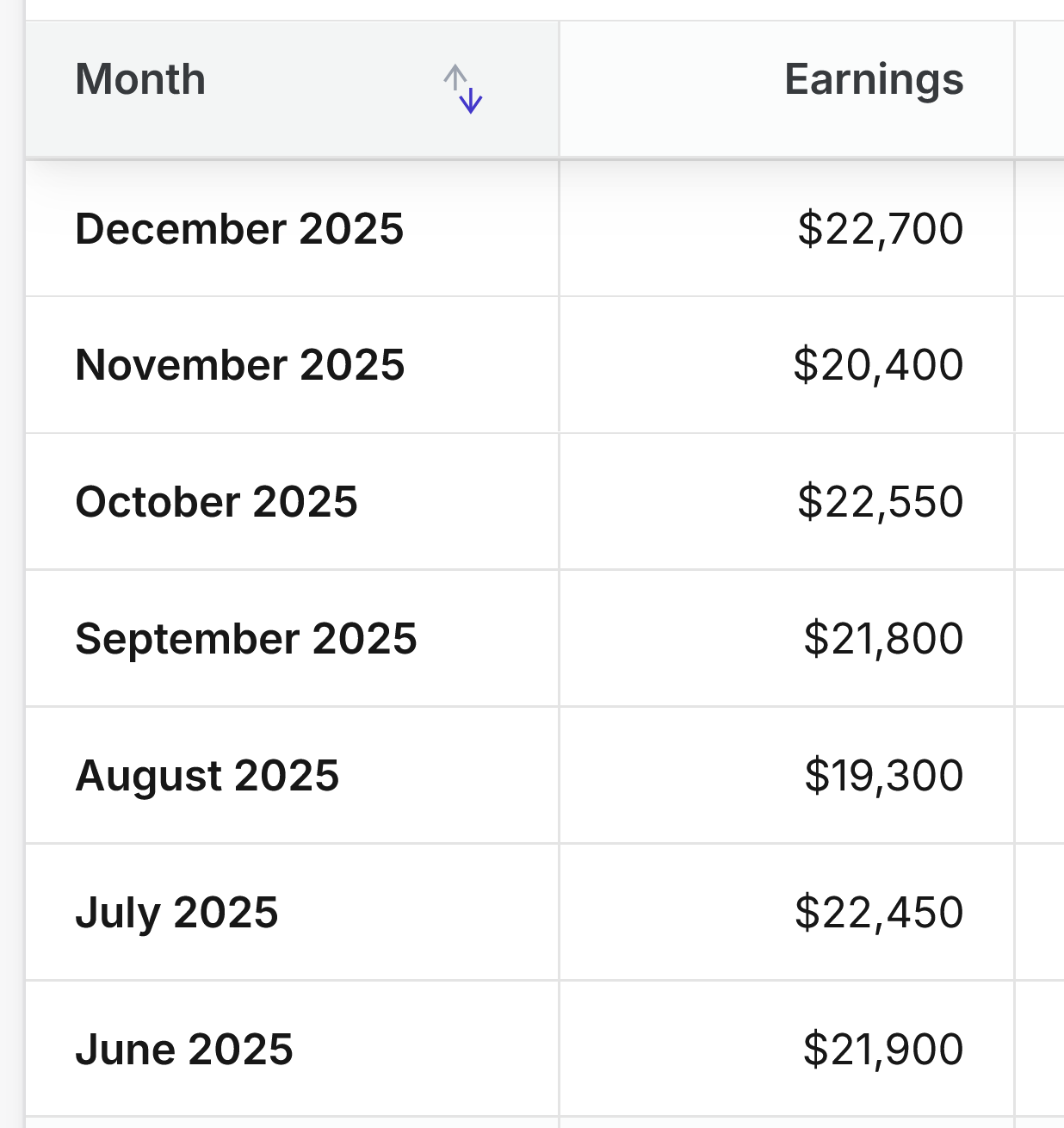Click the Month column header label
Image resolution: width=1064 pixels, height=1128 pixels.
[140, 80]
